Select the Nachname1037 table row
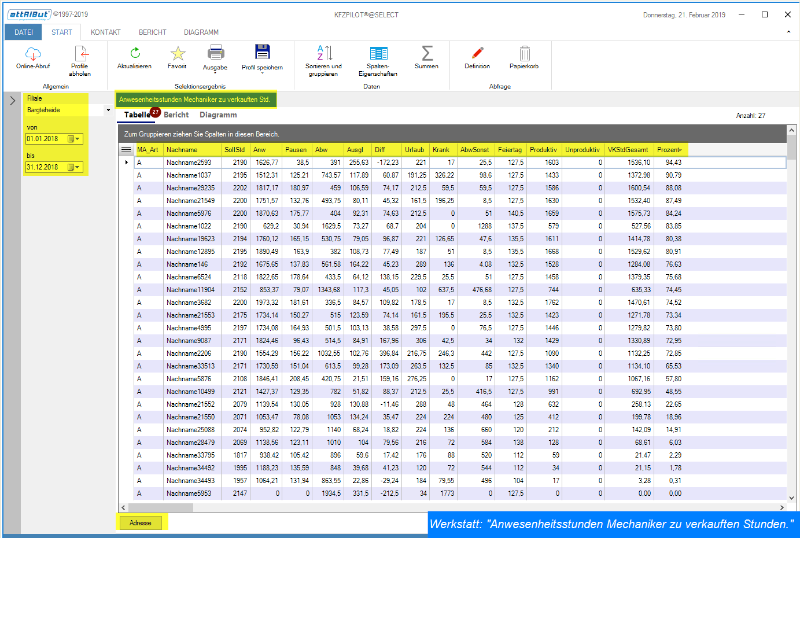The height and width of the screenshot is (630, 800). coord(188,174)
